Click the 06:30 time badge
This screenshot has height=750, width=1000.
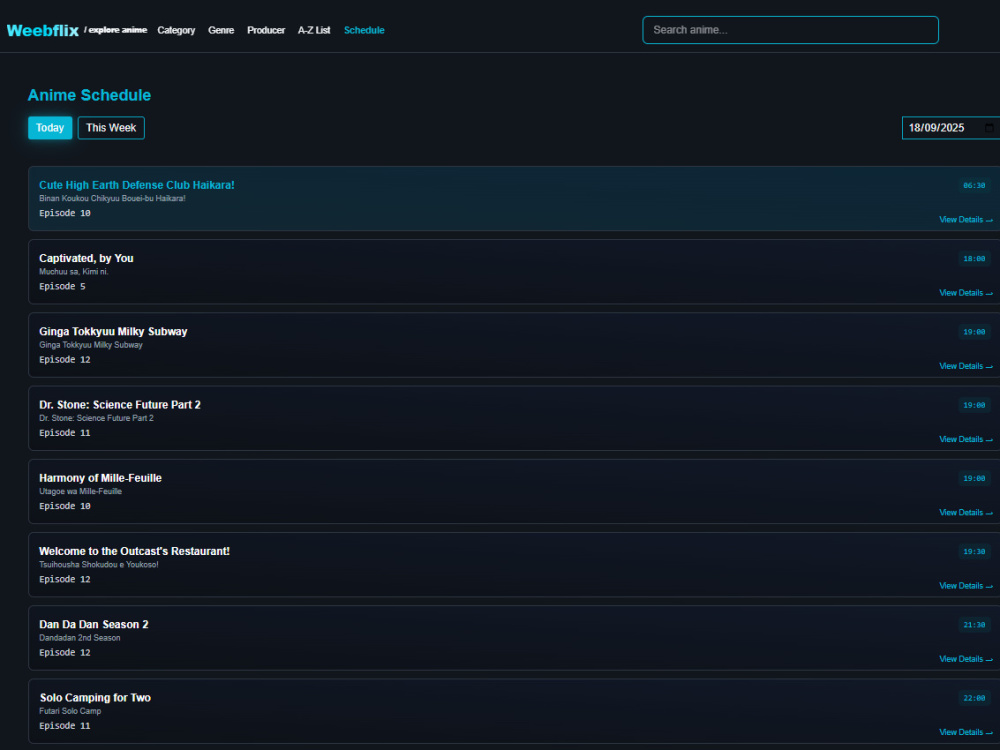coord(974,186)
